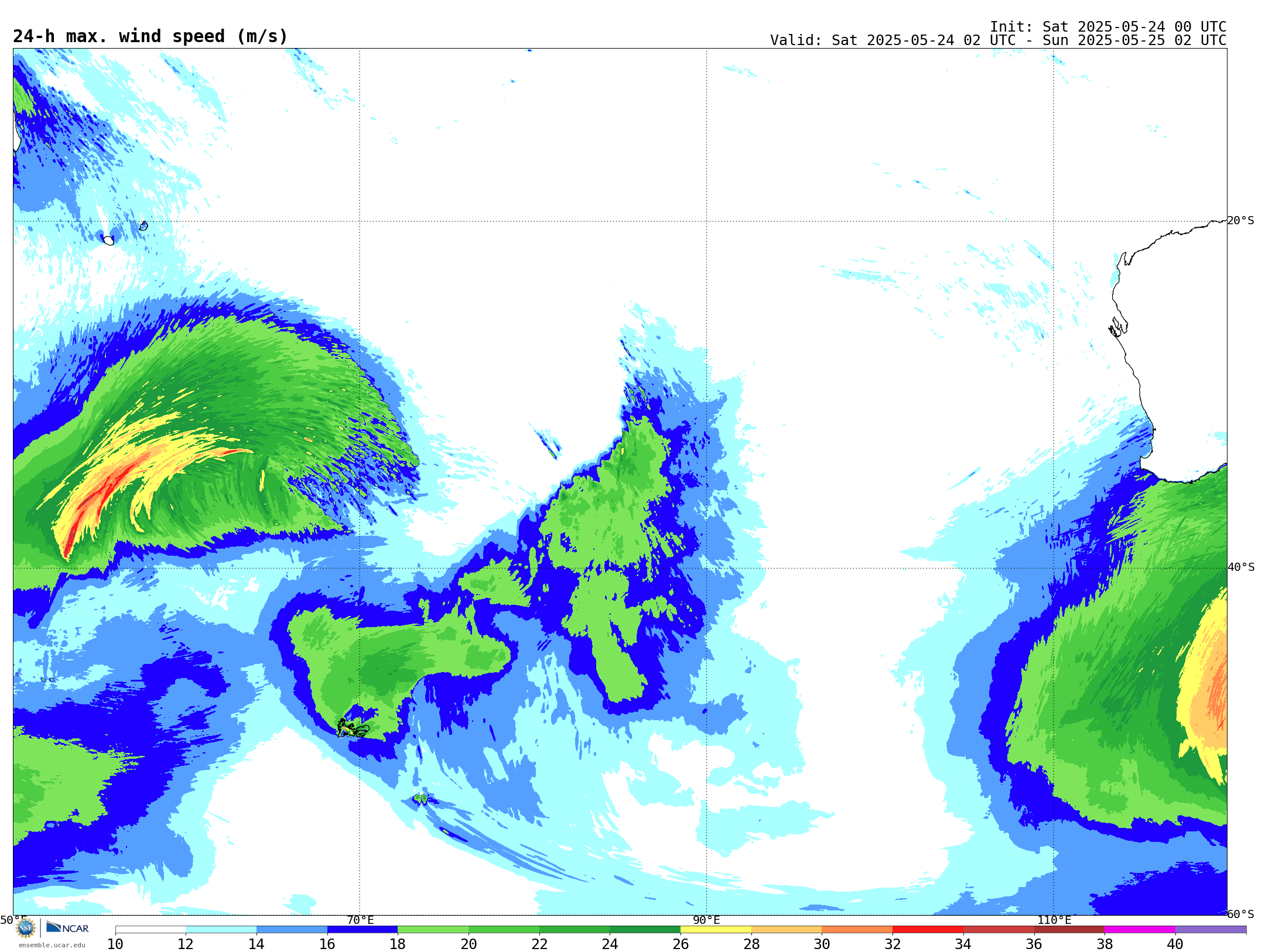The width and height of the screenshot is (1265, 952).
Task: Pick the white 10–12 colorbar swatch
Action: 151,930
